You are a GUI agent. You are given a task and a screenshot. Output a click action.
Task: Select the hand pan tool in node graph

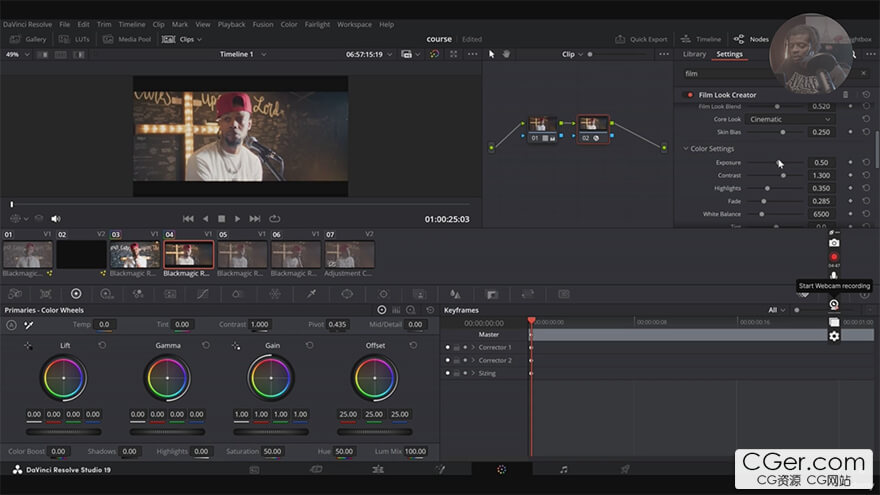[x=506, y=54]
